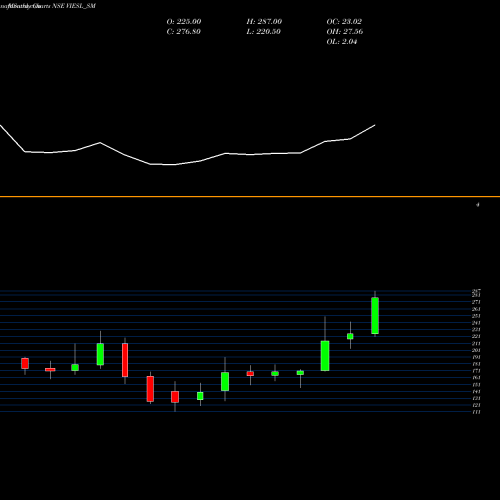Click the white line chart's right endpoint
Screen dimensions: 500x500
click(375, 125)
